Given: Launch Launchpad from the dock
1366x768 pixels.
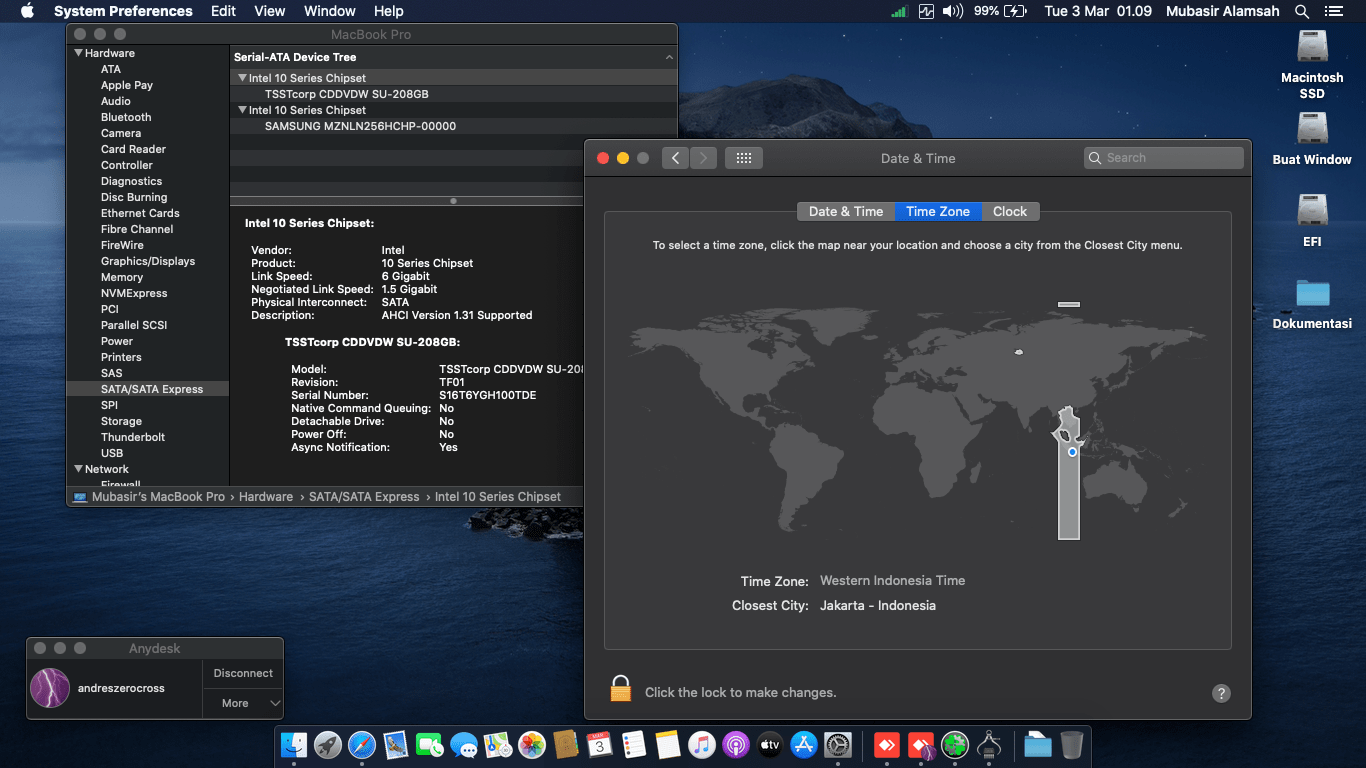Looking at the screenshot, I should click(328, 744).
